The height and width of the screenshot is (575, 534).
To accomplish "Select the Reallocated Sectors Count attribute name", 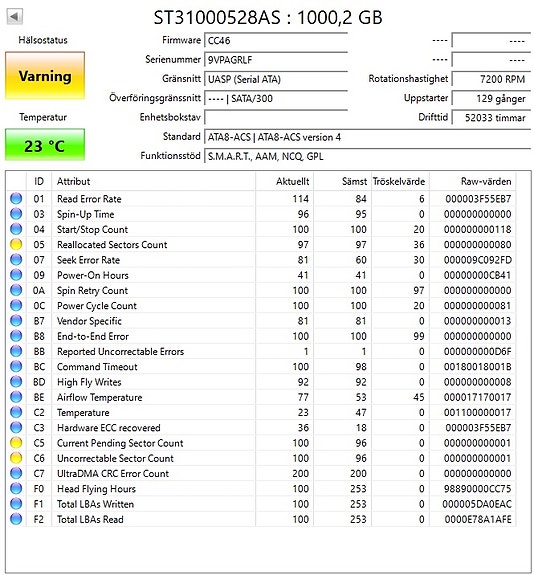I will point(112,245).
